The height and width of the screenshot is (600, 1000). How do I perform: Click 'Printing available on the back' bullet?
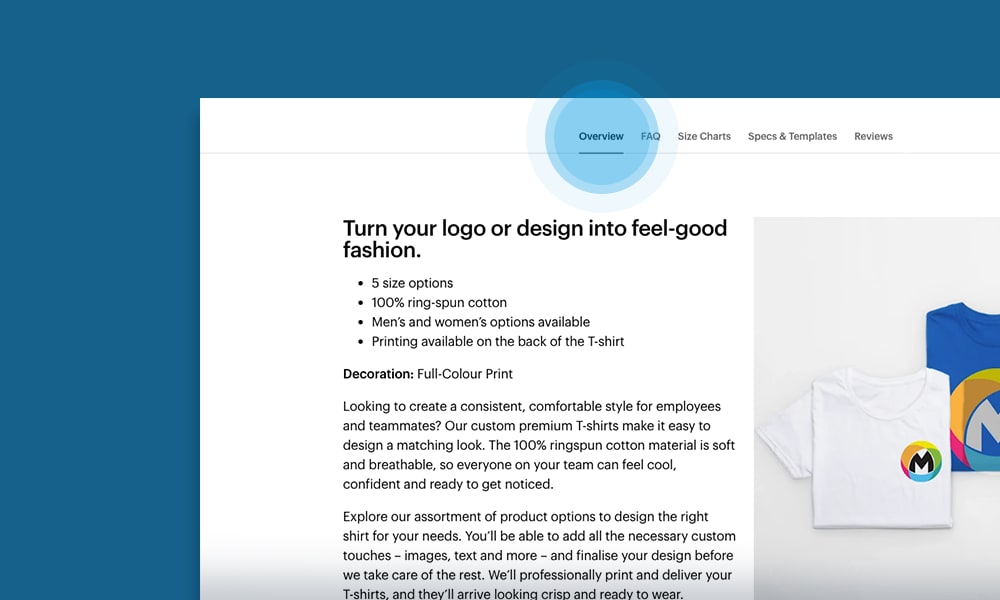click(497, 342)
